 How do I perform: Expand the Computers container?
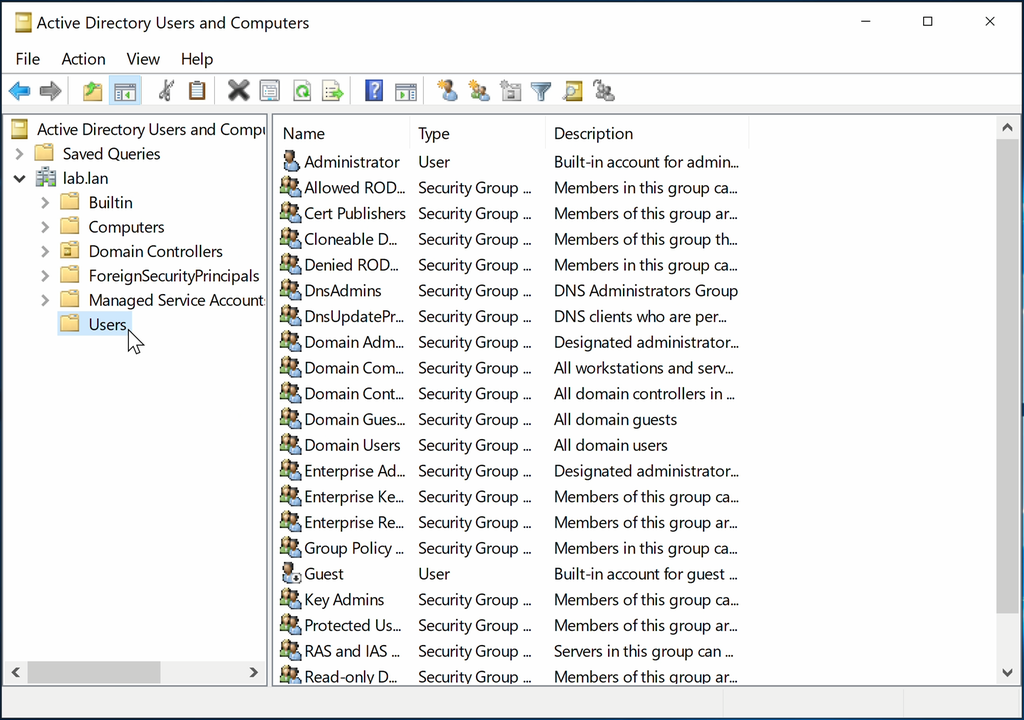(44, 227)
